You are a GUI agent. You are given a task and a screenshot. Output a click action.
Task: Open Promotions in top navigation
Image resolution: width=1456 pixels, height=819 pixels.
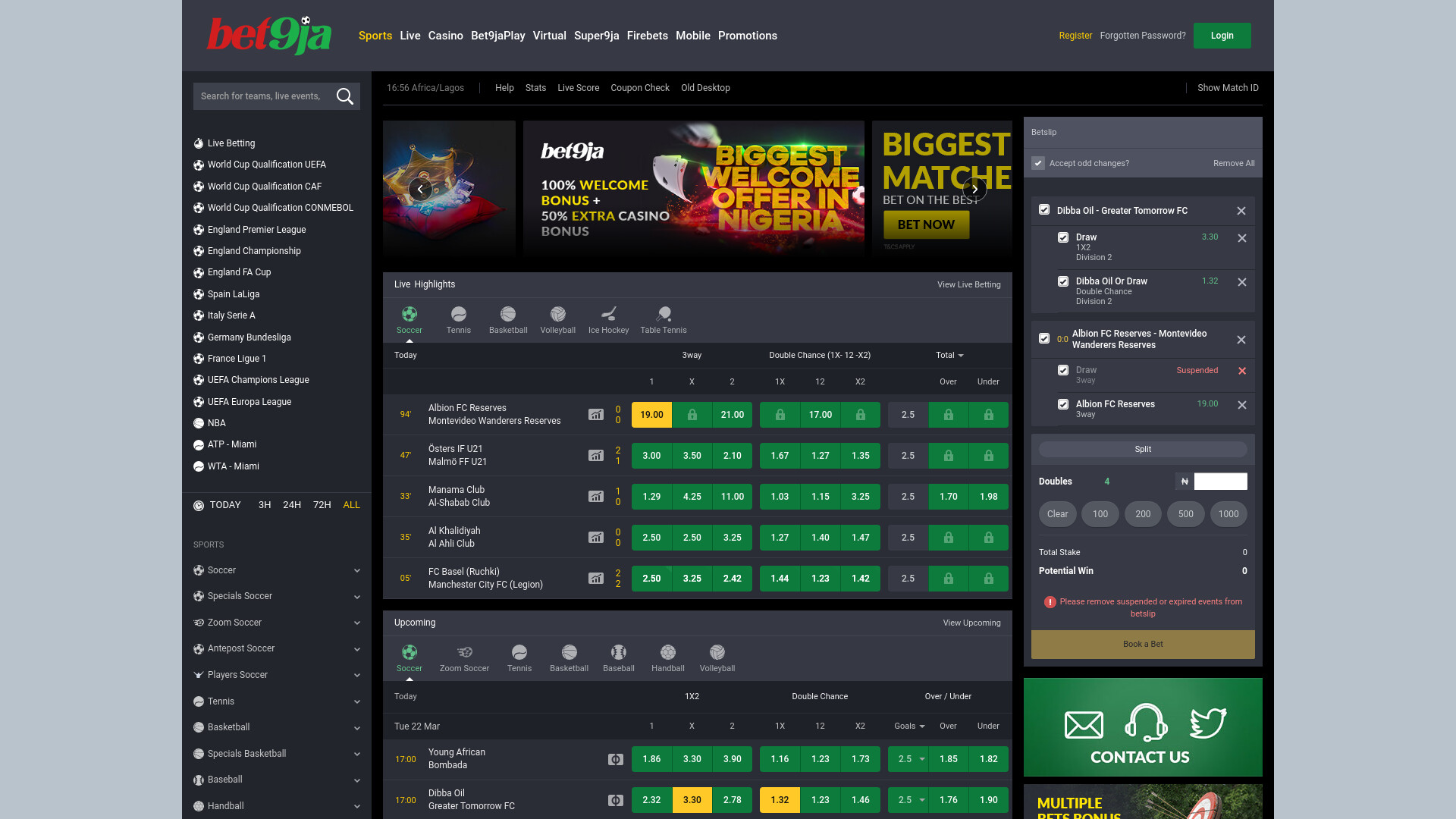[x=747, y=36]
